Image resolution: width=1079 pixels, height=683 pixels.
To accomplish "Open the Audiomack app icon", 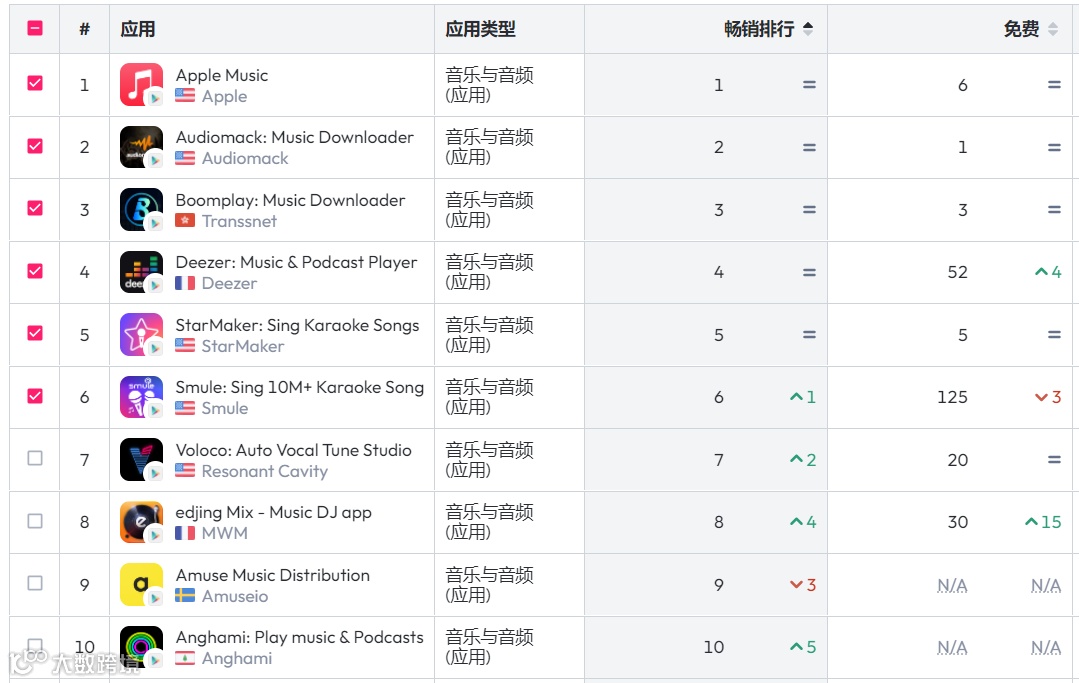I will 141,147.
